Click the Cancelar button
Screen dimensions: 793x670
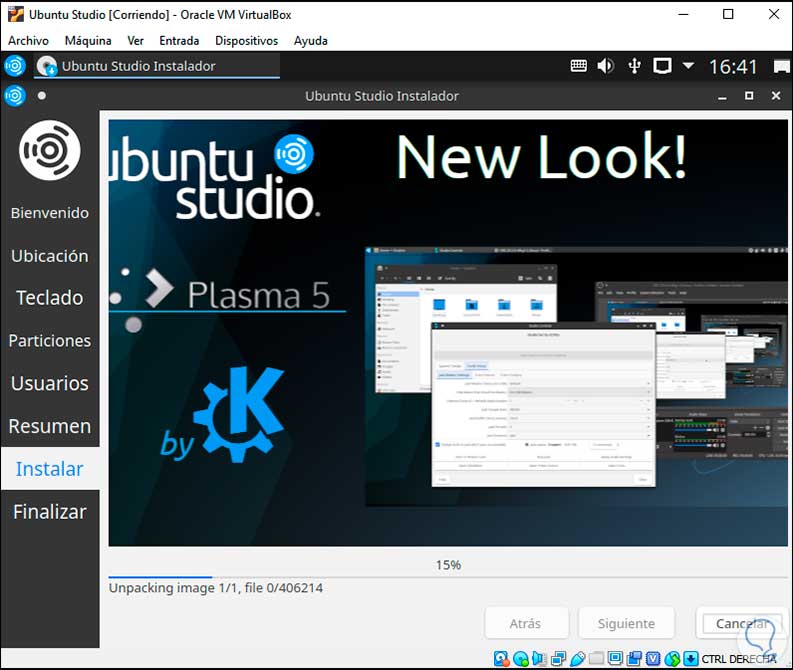pyautogui.click(x=741, y=623)
